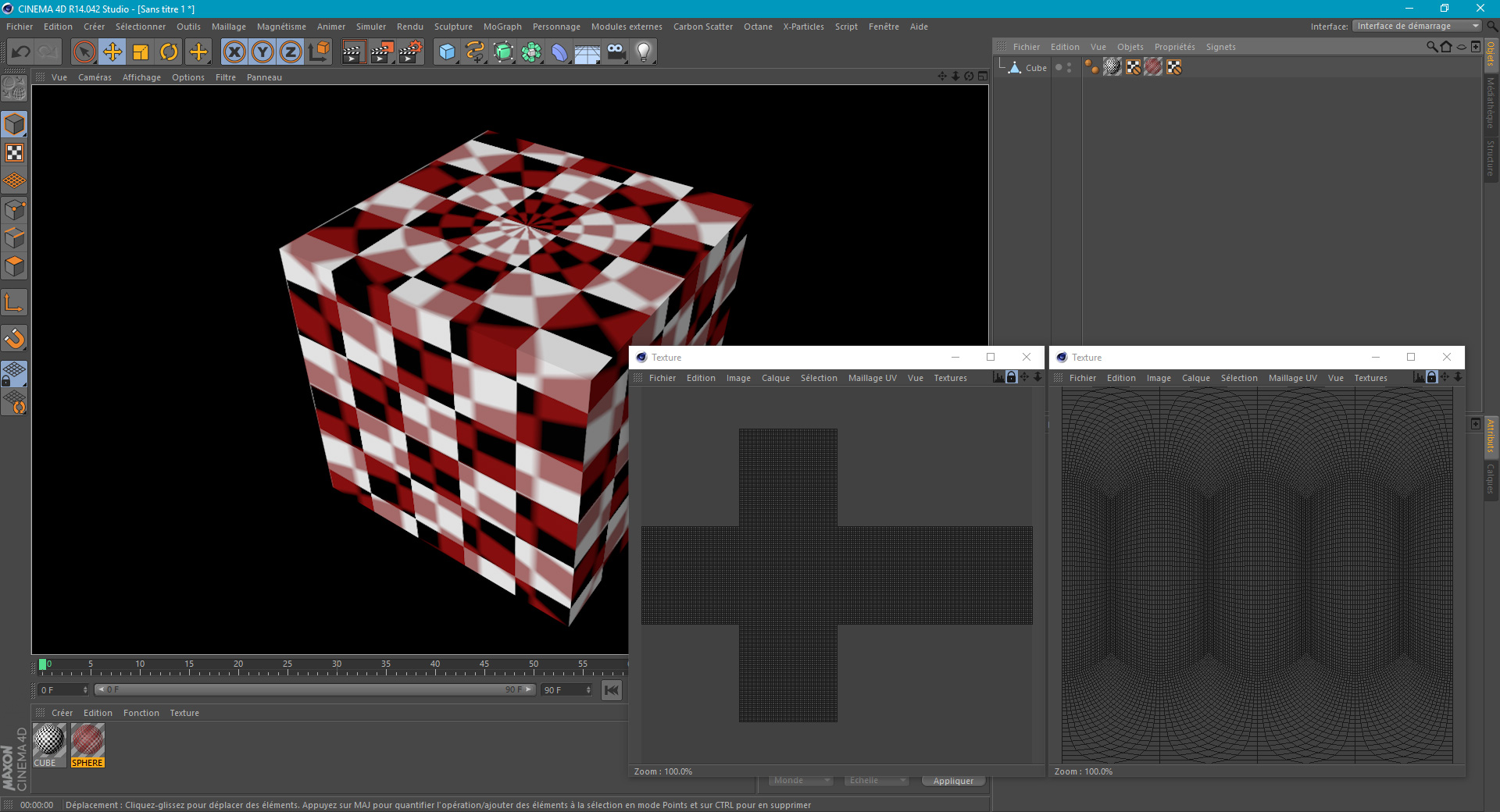
Task: Open the MoGraph menu
Action: (x=502, y=27)
